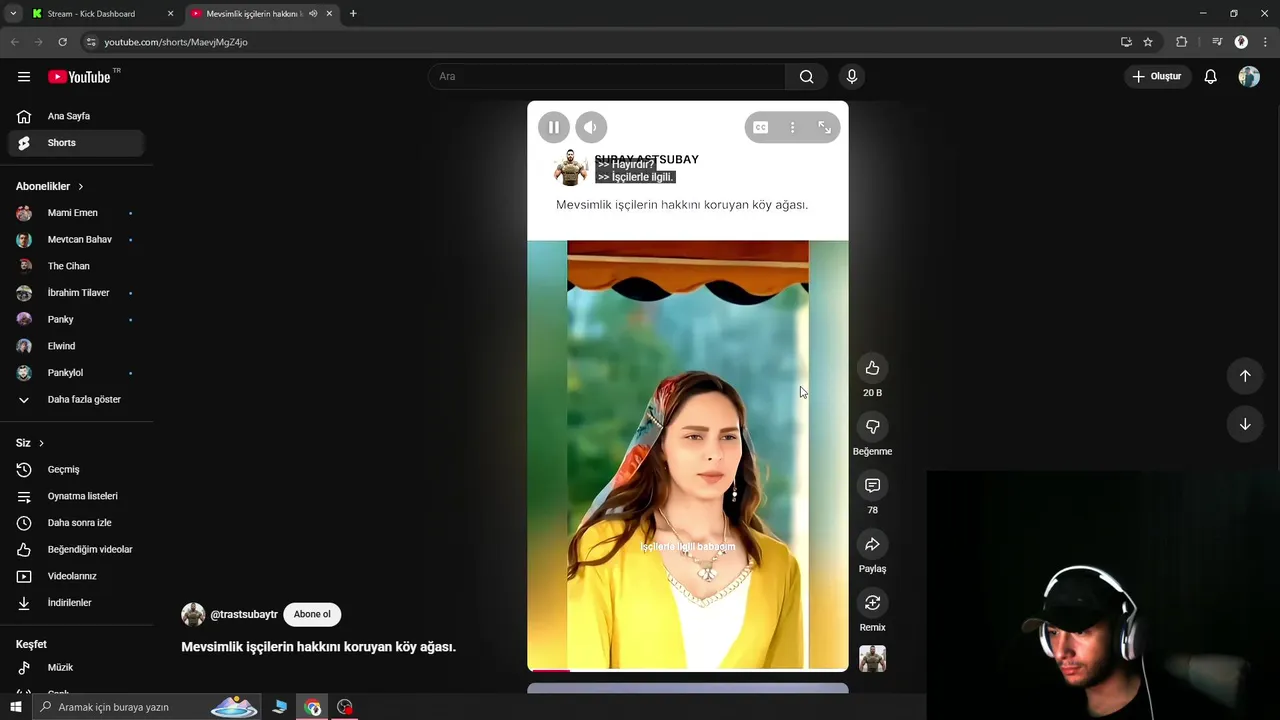
Task: Open the browser extensions puzzle icon
Action: [1182, 42]
